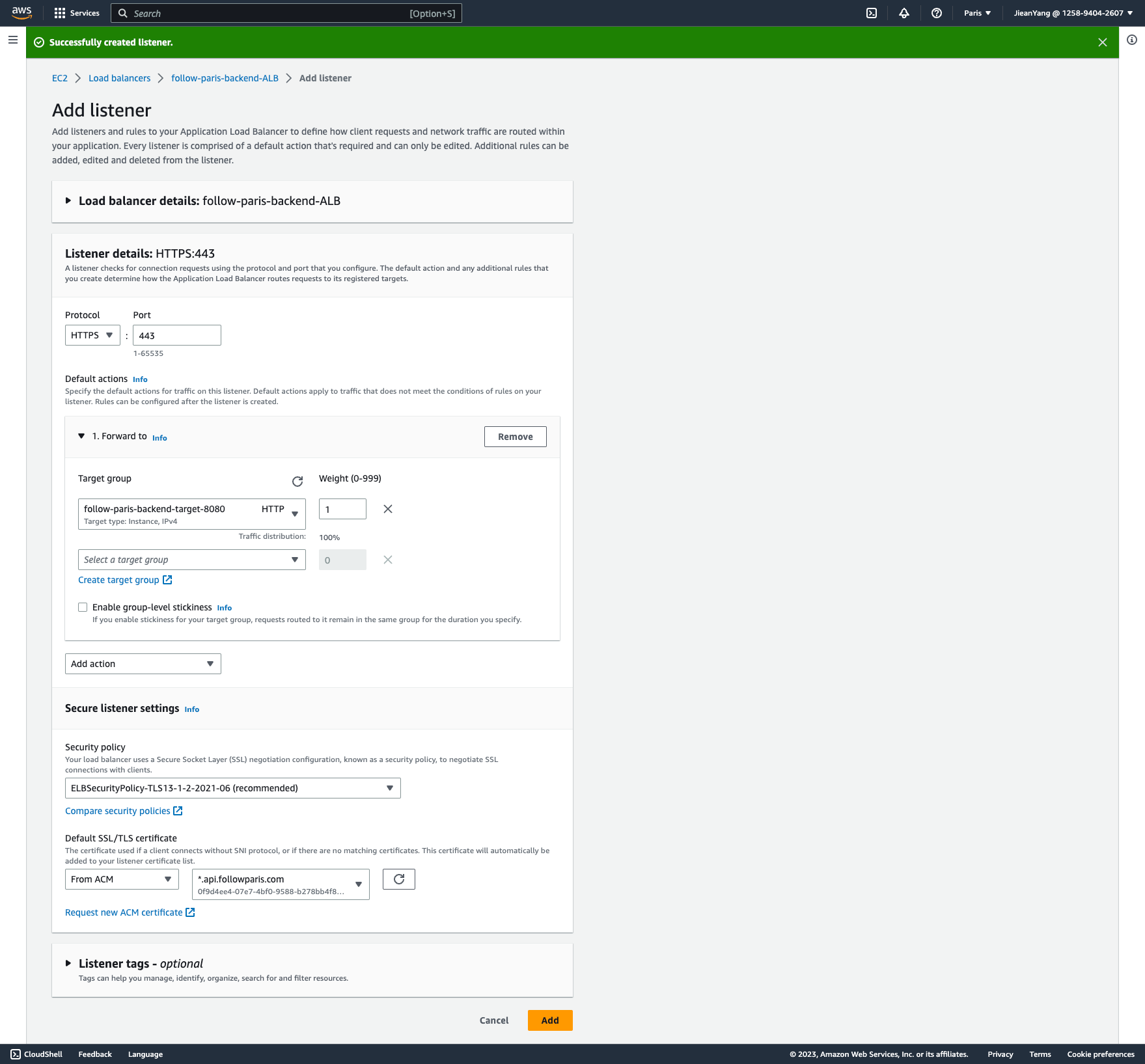Launch CloudShell from the top bar icon
The width and height of the screenshot is (1145, 1064).
pos(872,13)
